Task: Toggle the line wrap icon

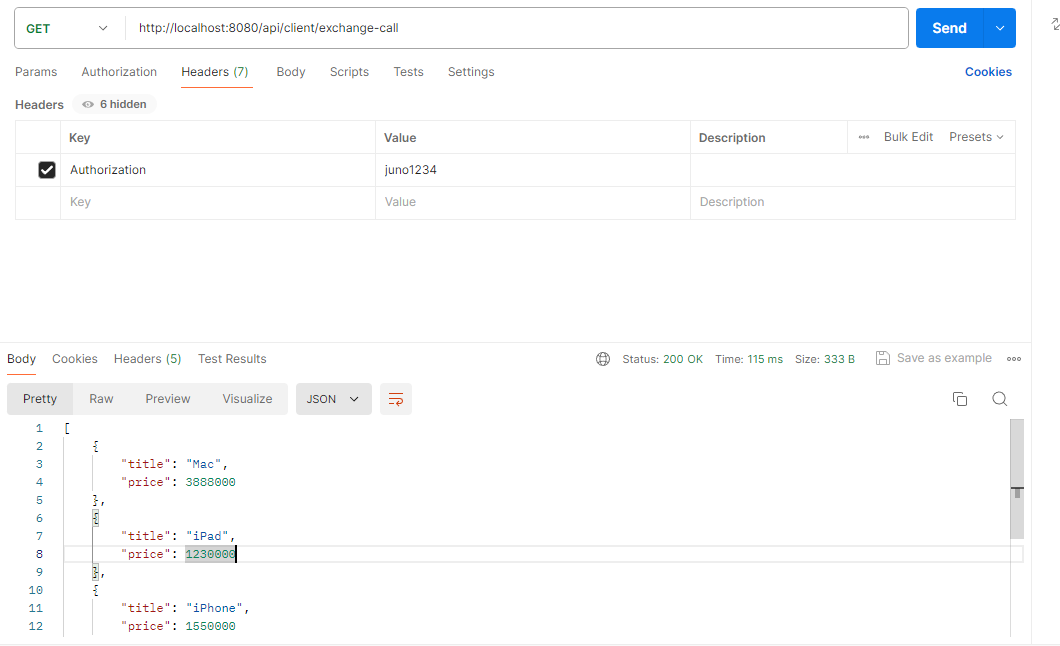Action: (396, 399)
